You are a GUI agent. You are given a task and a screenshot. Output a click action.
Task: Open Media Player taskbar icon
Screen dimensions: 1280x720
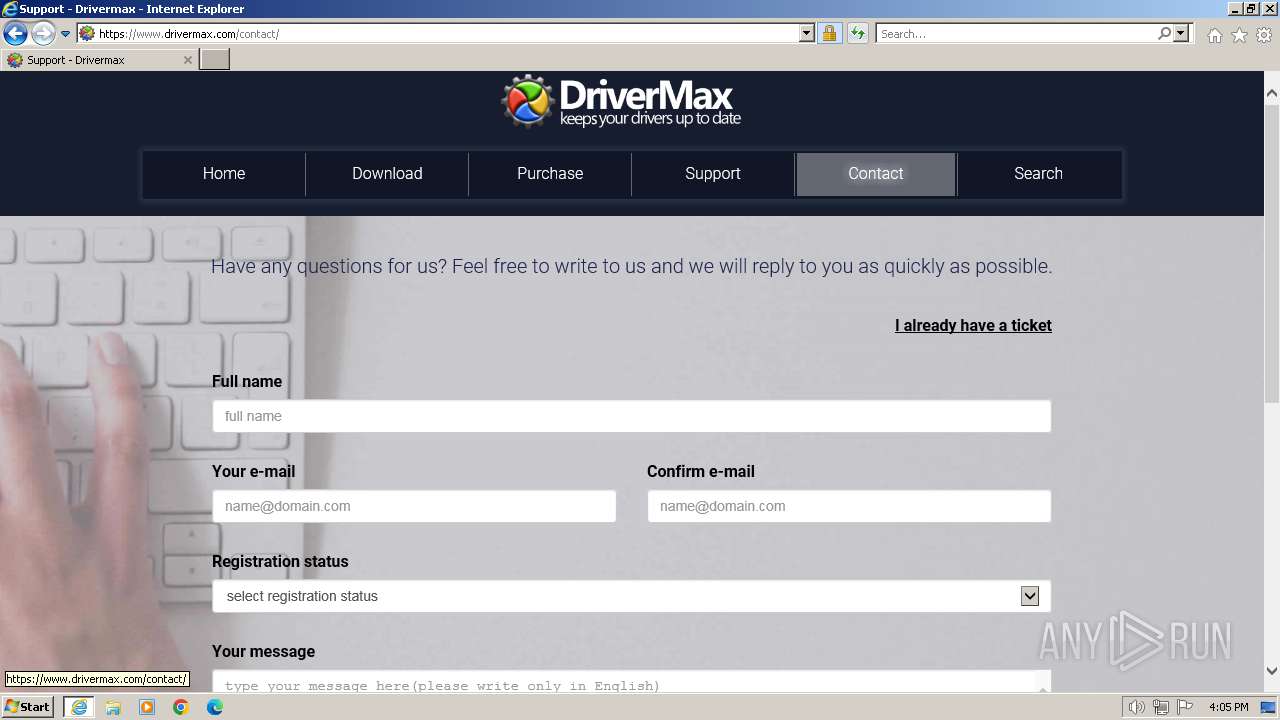coord(147,707)
